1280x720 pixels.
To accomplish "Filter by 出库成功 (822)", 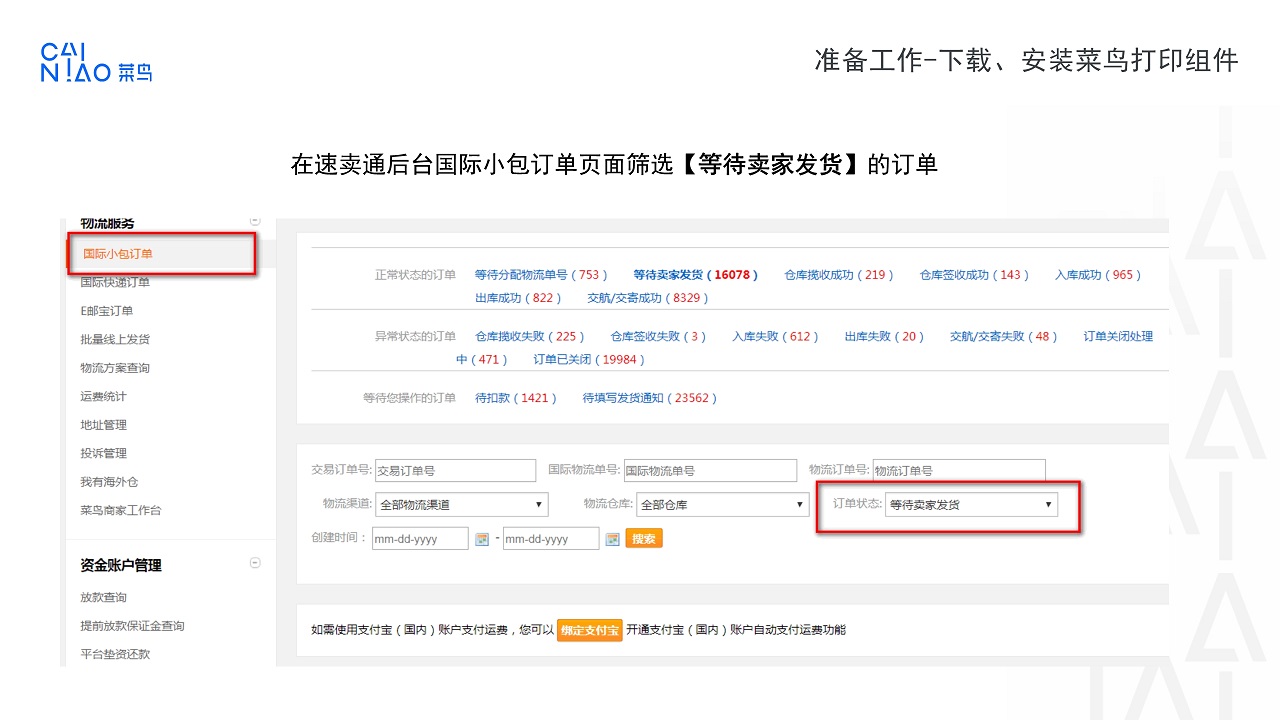I will tap(518, 298).
